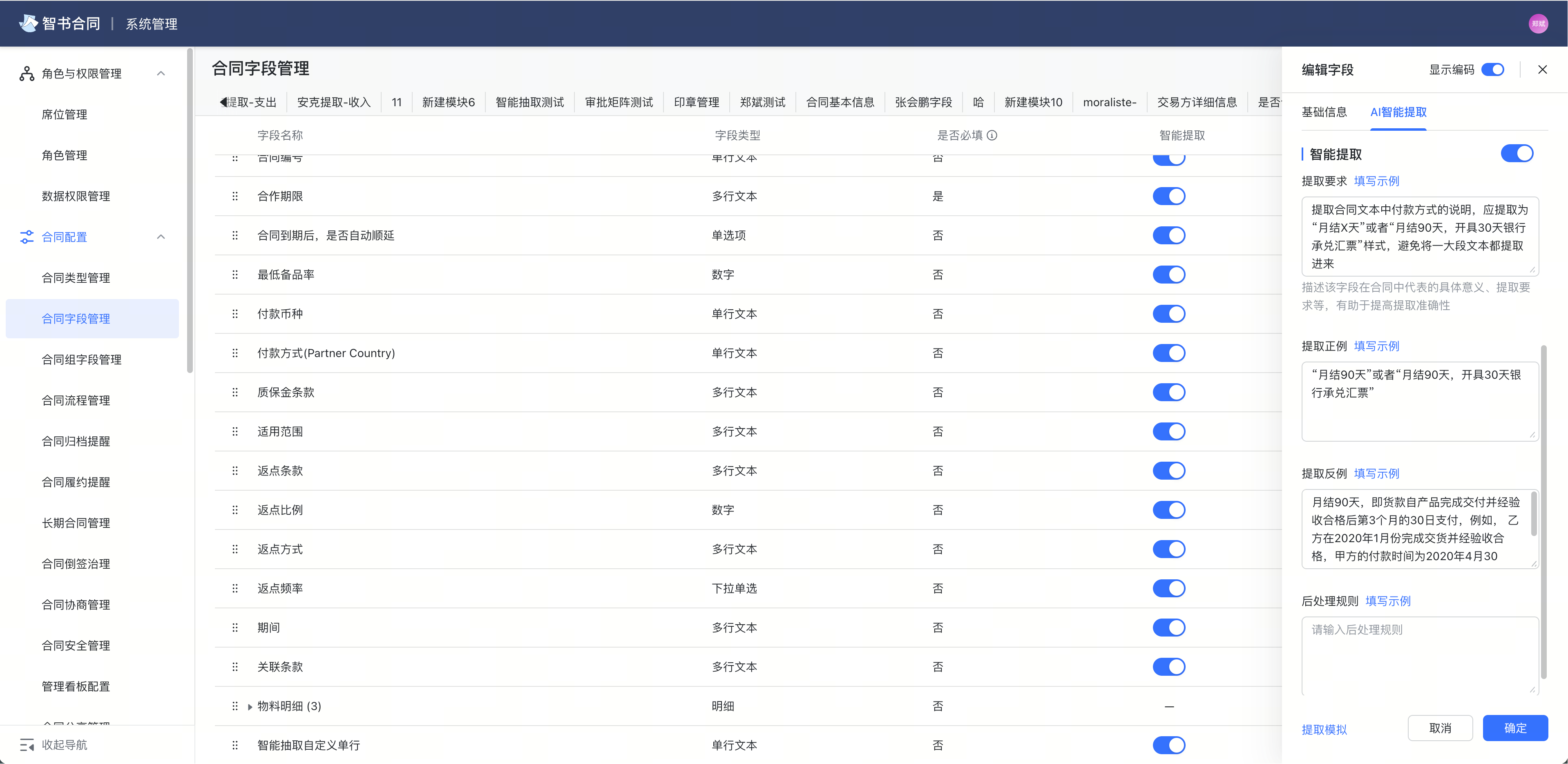Viewport: 1568px width, 764px height.
Task: Click the tab scroll-left arrow icon
Action: click(223, 102)
